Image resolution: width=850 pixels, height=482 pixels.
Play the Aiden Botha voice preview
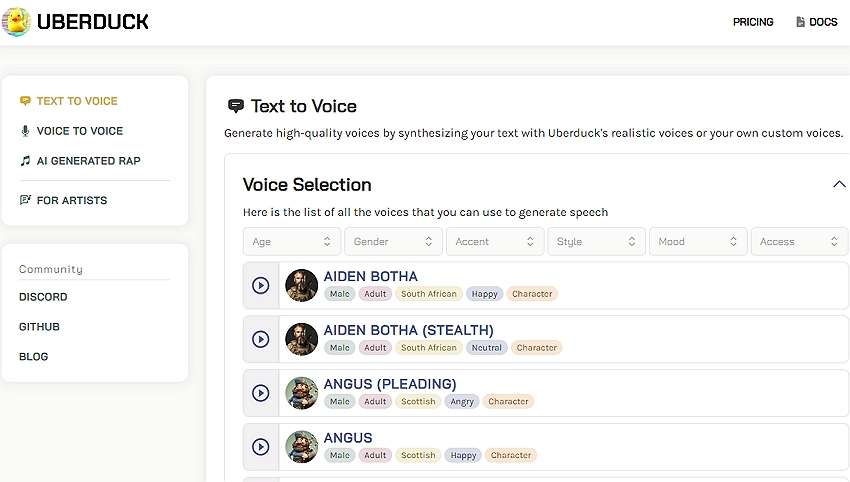260,285
